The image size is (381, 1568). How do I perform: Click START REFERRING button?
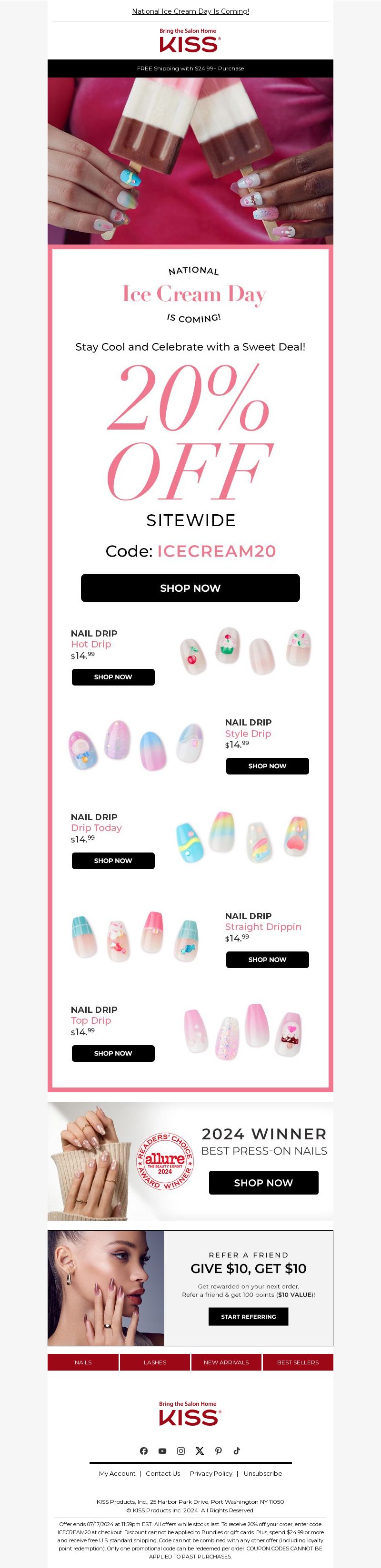(x=248, y=1317)
